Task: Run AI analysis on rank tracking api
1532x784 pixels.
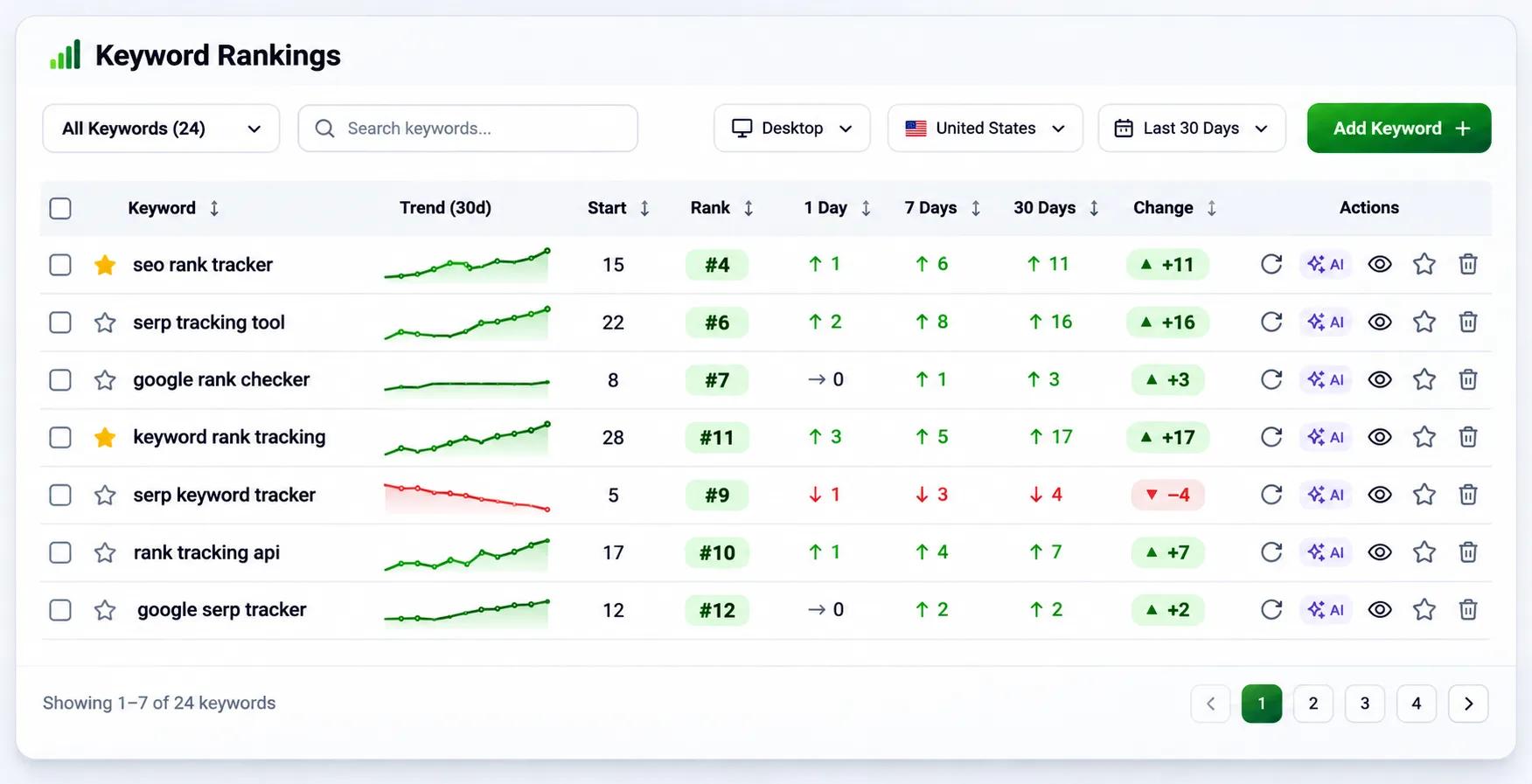Action: (x=1326, y=552)
